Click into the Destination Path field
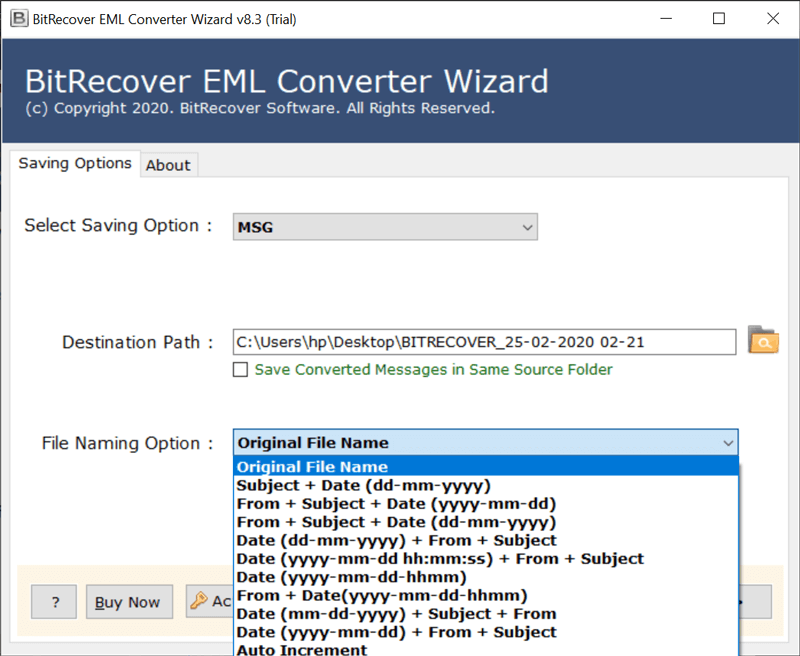This screenshot has height=656, width=800. (484, 342)
